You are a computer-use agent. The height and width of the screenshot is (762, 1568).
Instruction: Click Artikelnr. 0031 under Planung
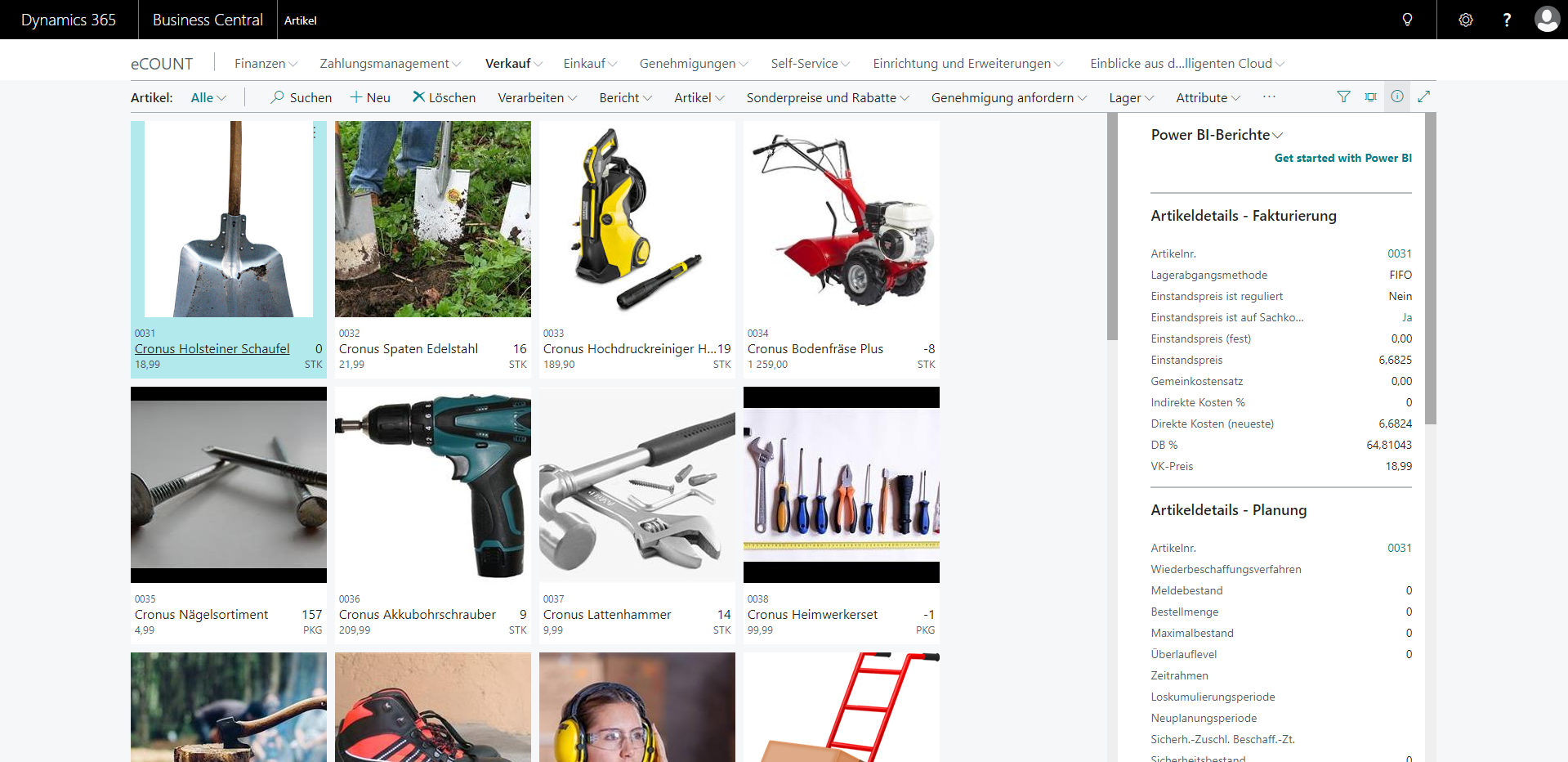pyautogui.click(x=1399, y=549)
